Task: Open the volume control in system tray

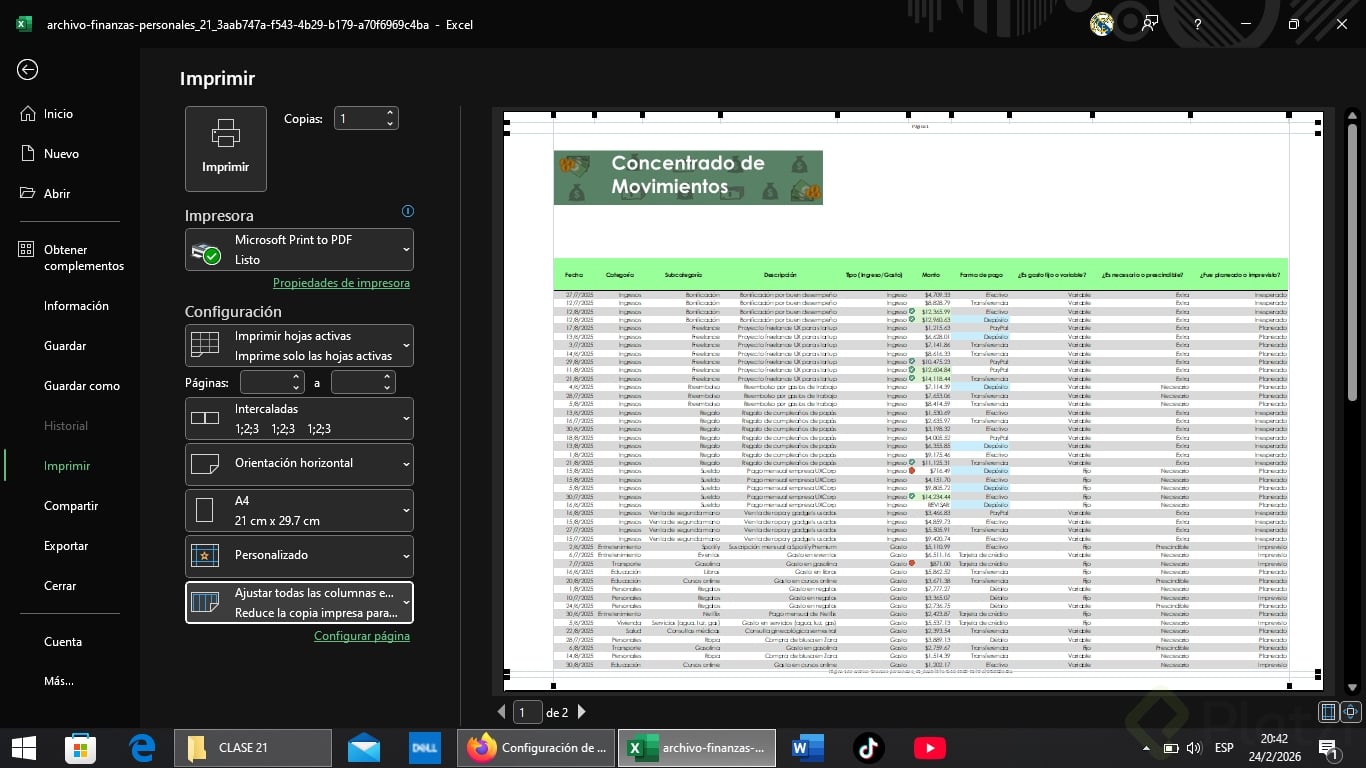Action: [1193, 748]
